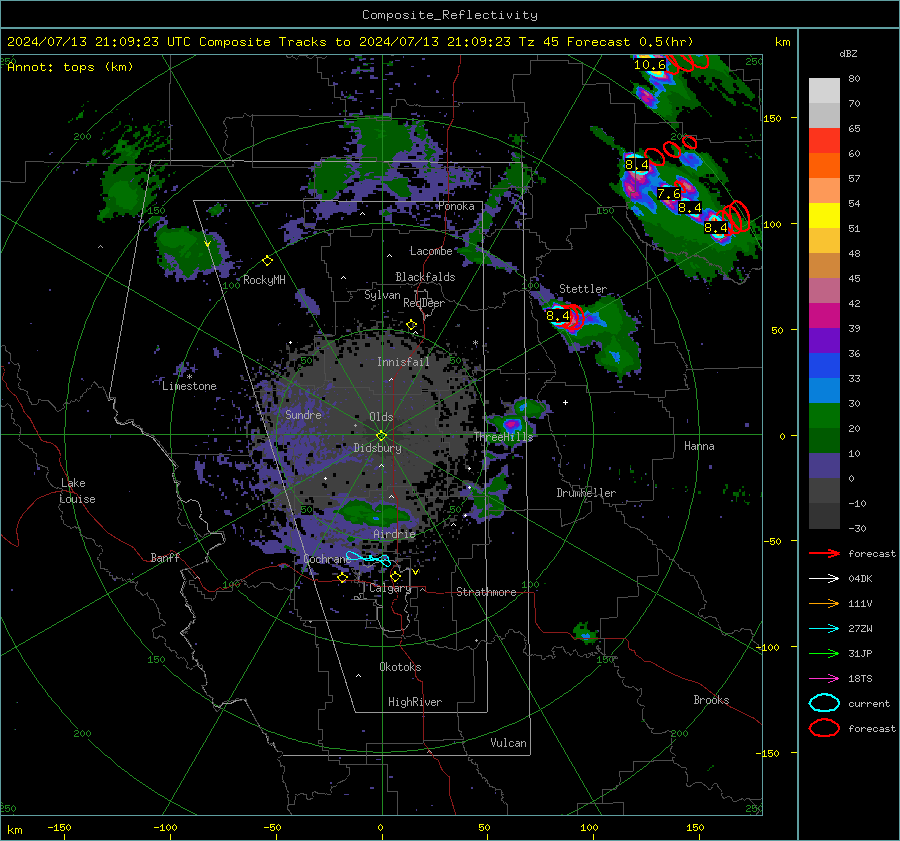This screenshot has height=841, width=900.
Task: Click the 10.6 storm top label
Action: pyautogui.click(x=649, y=65)
